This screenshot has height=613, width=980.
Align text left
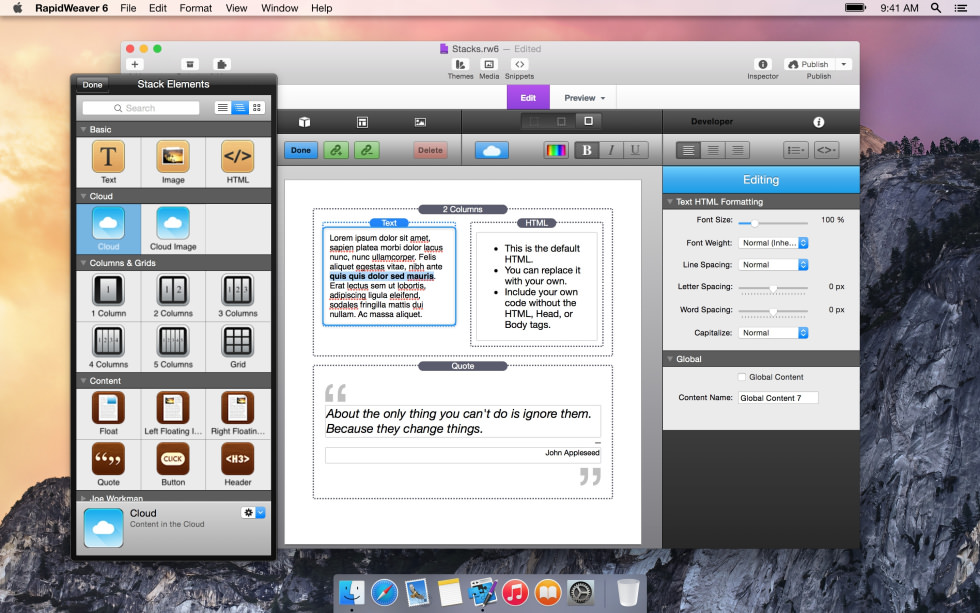[688, 150]
